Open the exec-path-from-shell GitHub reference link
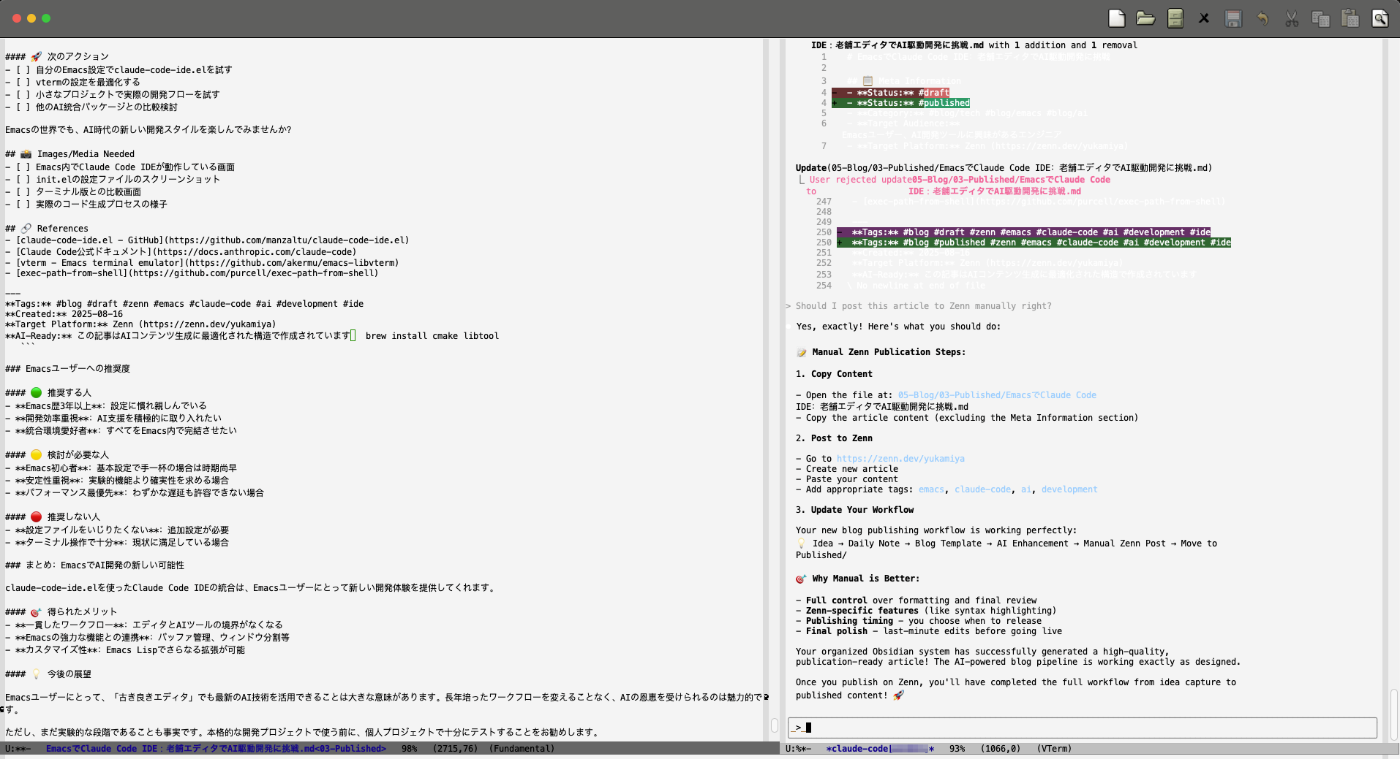 coord(197,273)
